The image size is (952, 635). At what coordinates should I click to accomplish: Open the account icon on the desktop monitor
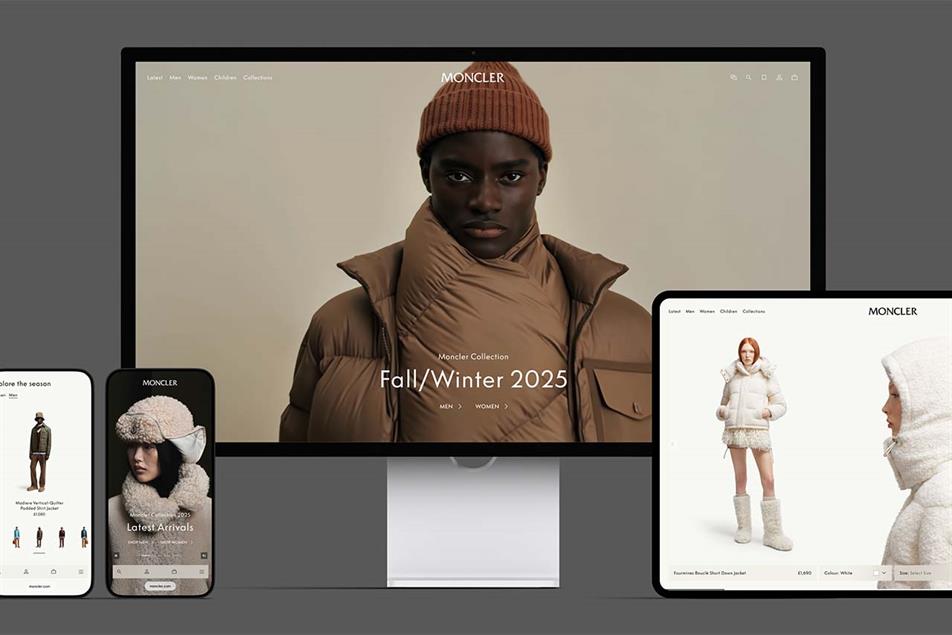[x=779, y=77]
